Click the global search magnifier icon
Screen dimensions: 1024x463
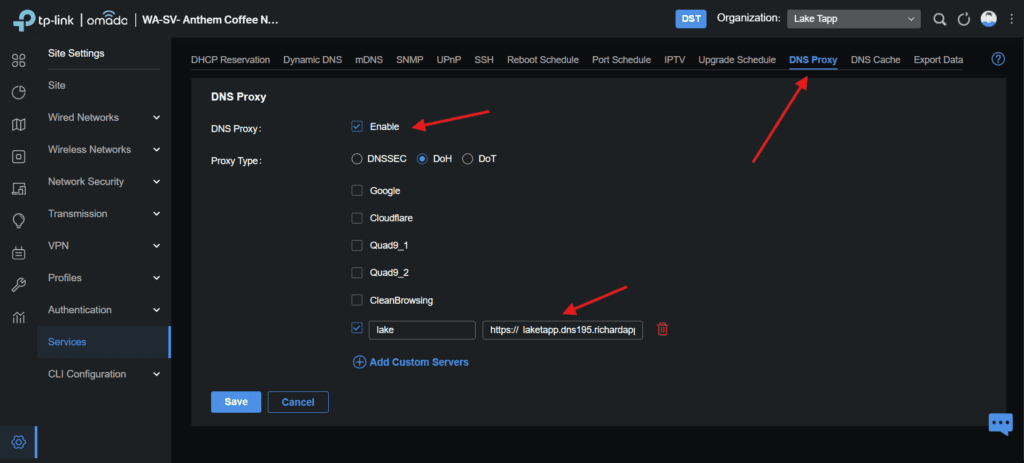940,19
